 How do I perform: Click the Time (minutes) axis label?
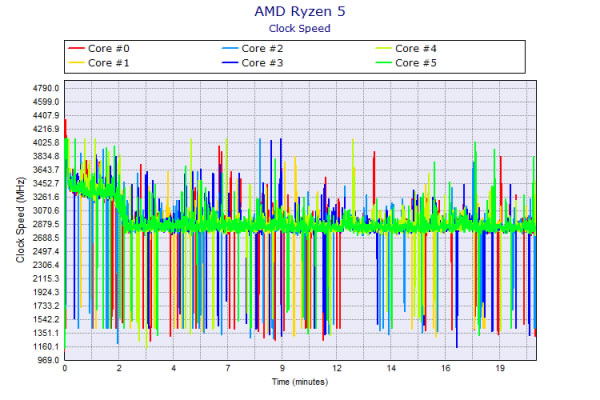pyautogui.click(x=300, y=382)
